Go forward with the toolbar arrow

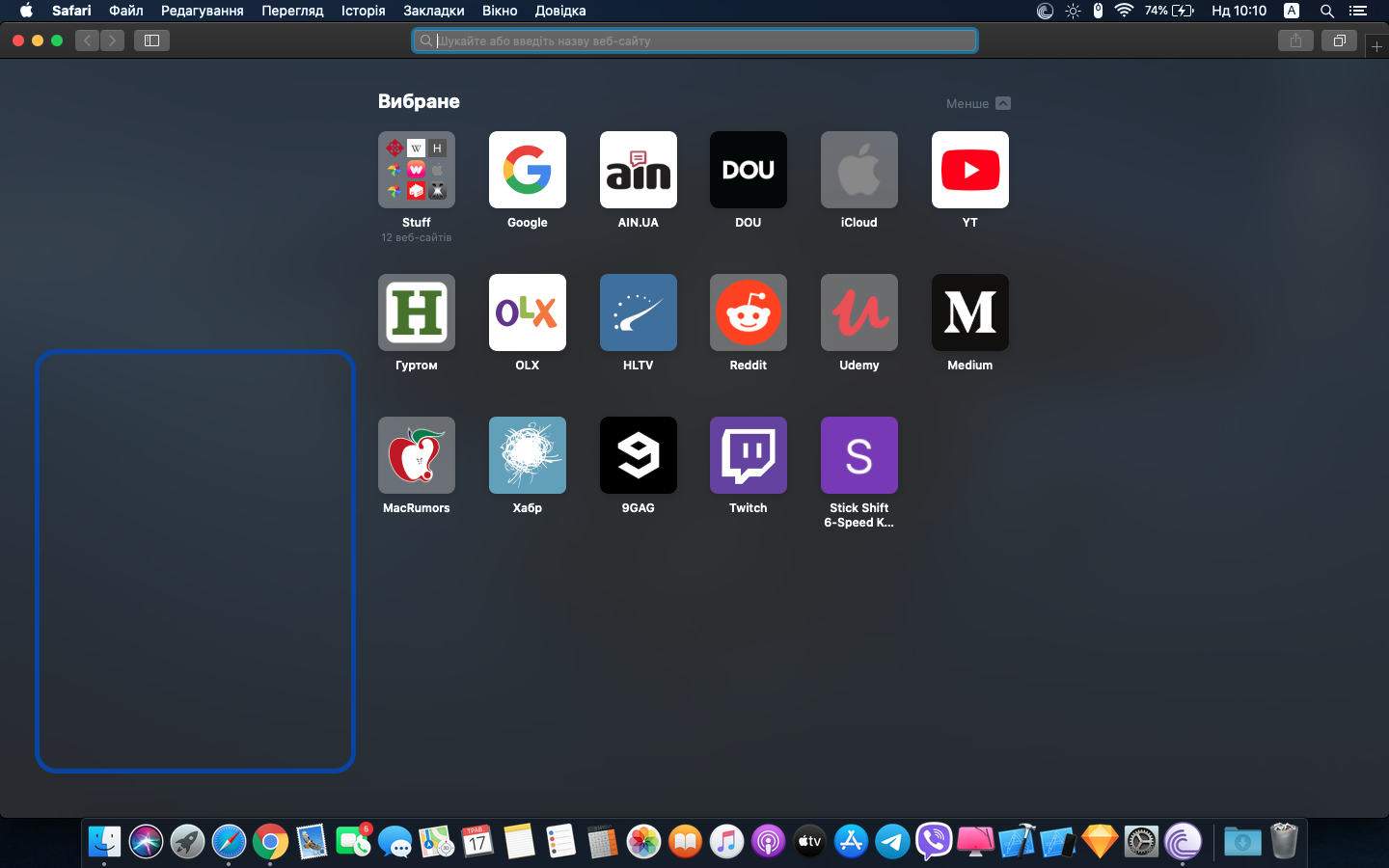click(112, 41)
